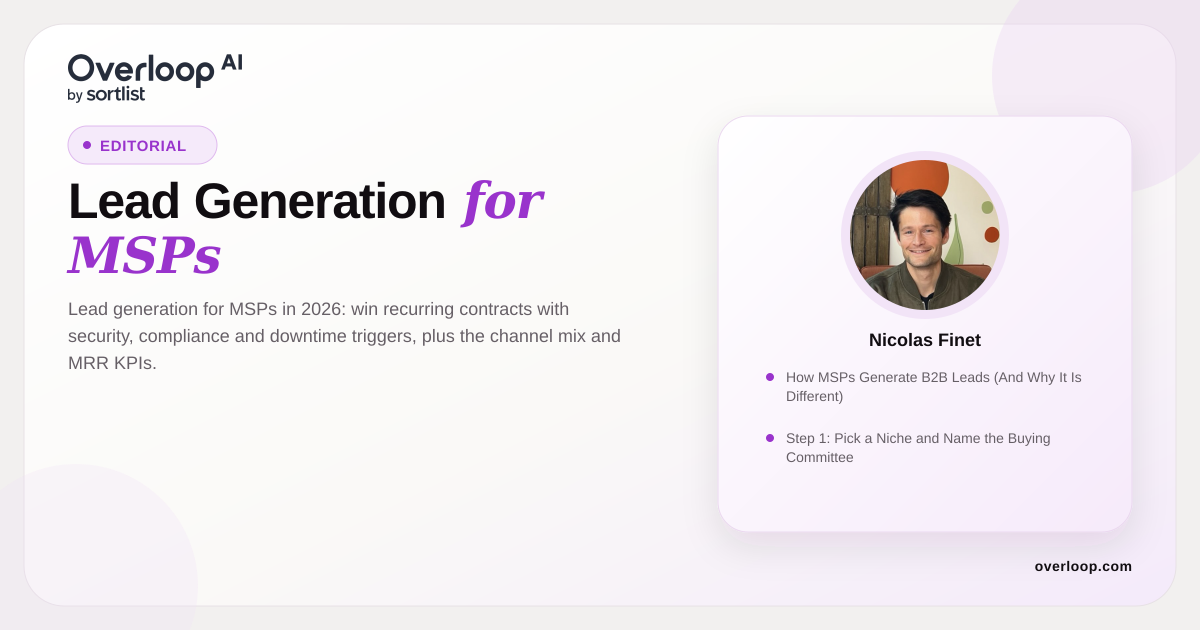Screen dimensions: 1200x630
Task: Click bullet dot beside 'How MSPs Generate B2B Leads'
Action: pyautogui.click(x=770, y=377)
